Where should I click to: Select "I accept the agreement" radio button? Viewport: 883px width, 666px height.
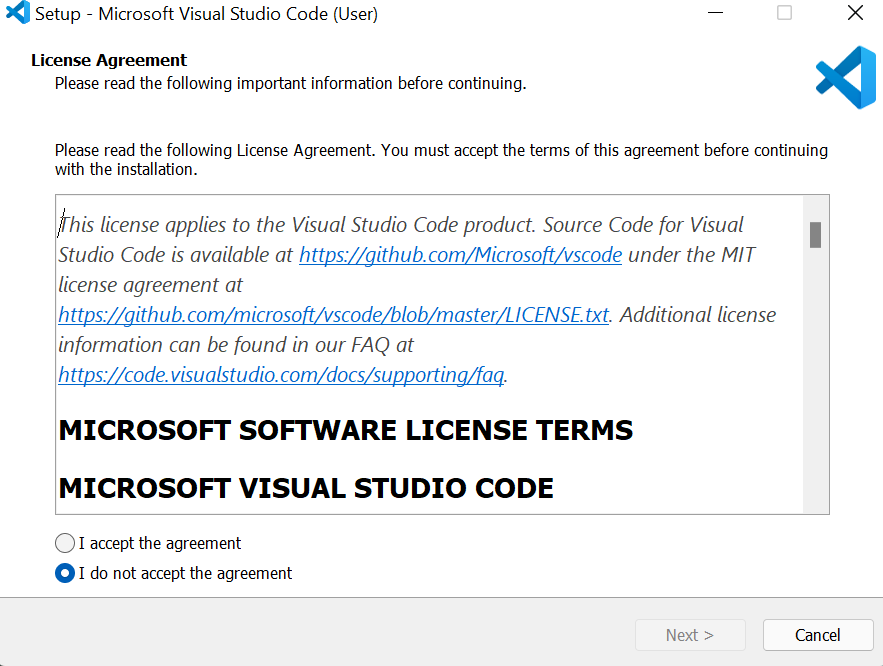65,543
